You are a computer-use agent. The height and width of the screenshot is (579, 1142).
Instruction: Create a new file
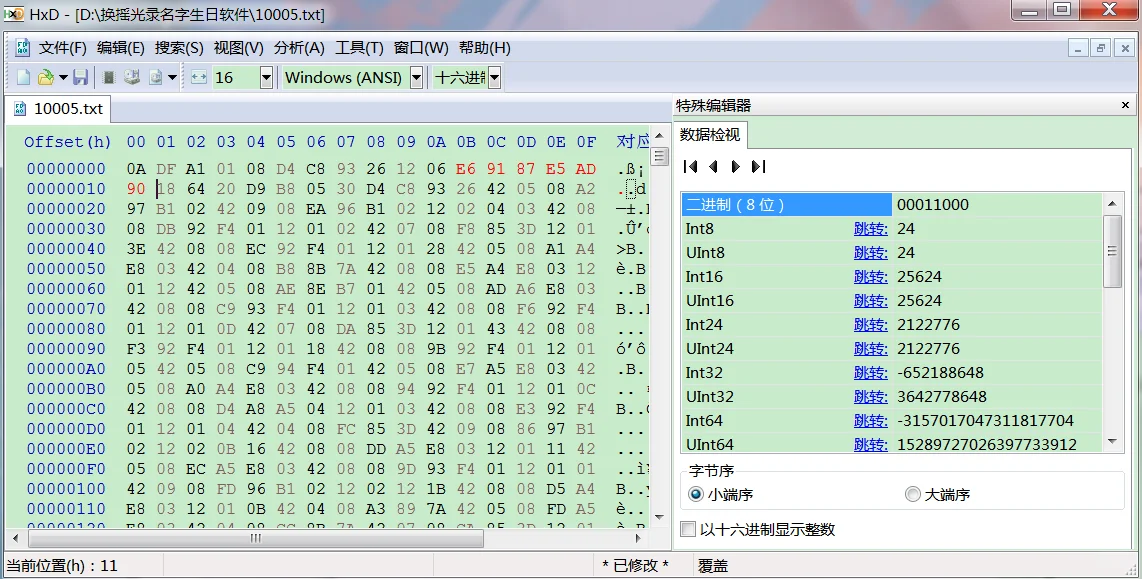(23, 77)
